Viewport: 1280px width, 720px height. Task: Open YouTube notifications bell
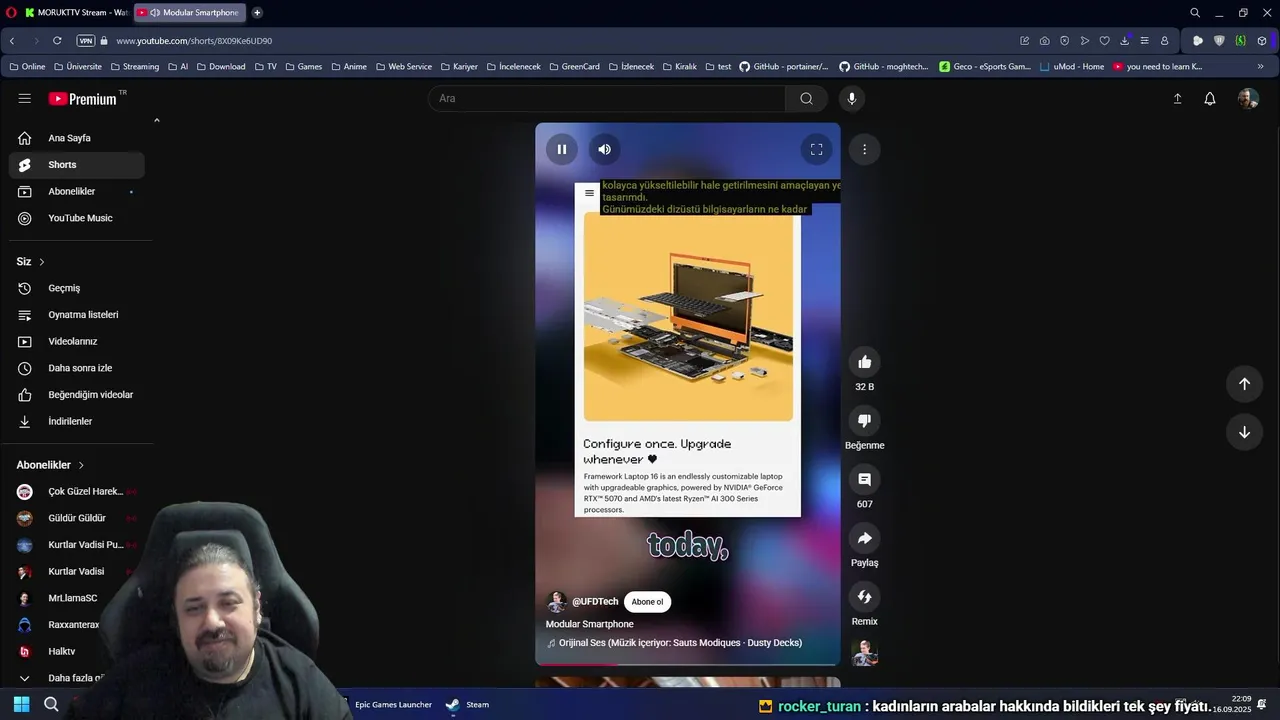(1210, 99)
